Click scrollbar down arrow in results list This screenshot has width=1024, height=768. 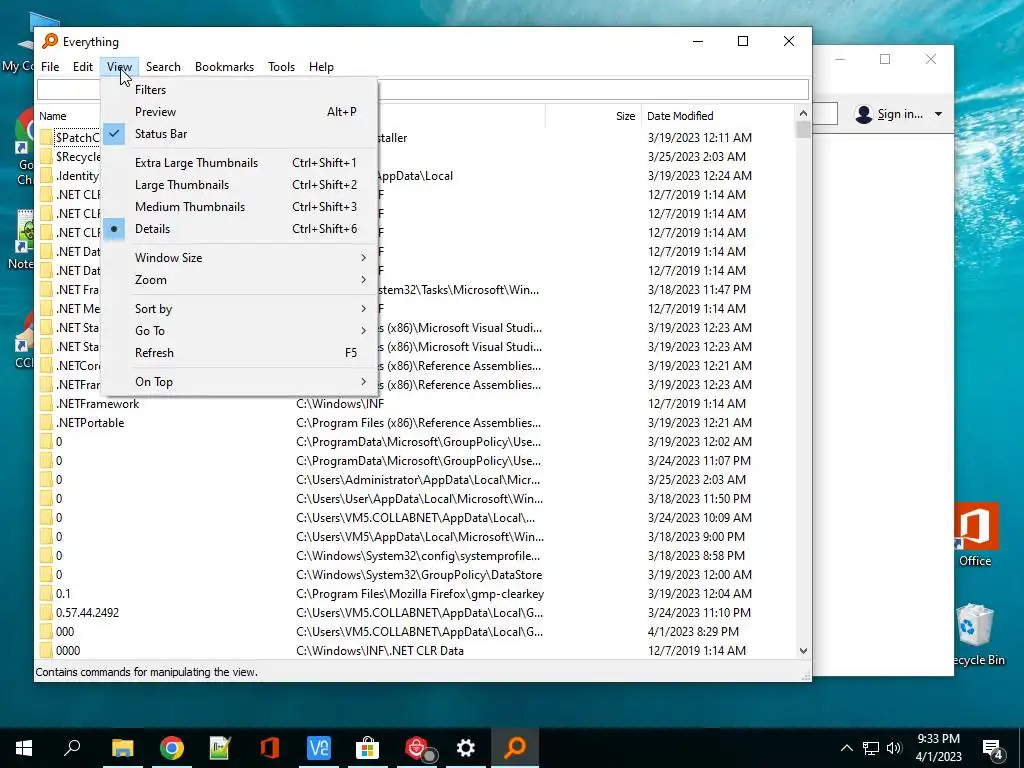pyautogui.click(x=803, y=651)
